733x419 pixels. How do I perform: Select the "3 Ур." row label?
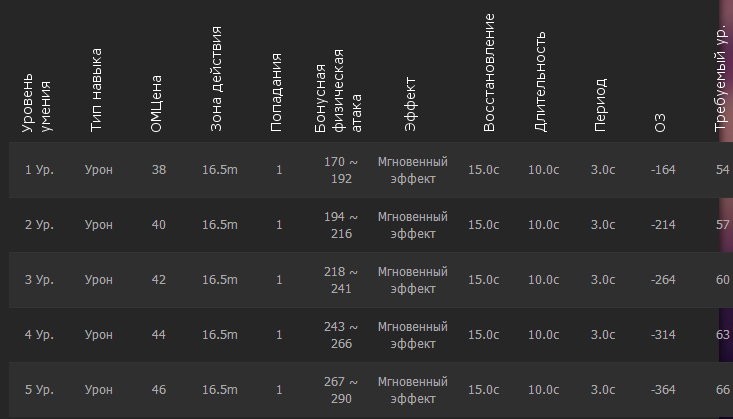coord(39,280)
